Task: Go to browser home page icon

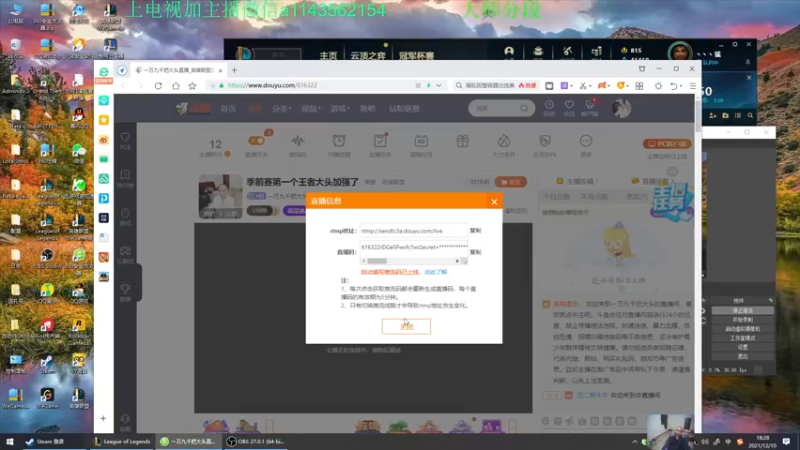Action: [x=176, y=86]
